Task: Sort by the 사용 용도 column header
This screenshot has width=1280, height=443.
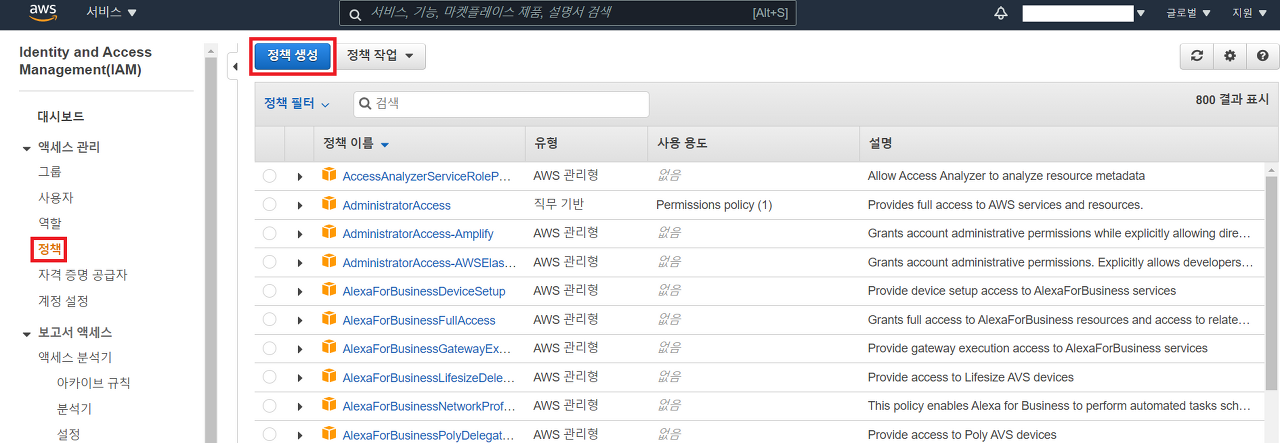Action: tap(682, 143)
